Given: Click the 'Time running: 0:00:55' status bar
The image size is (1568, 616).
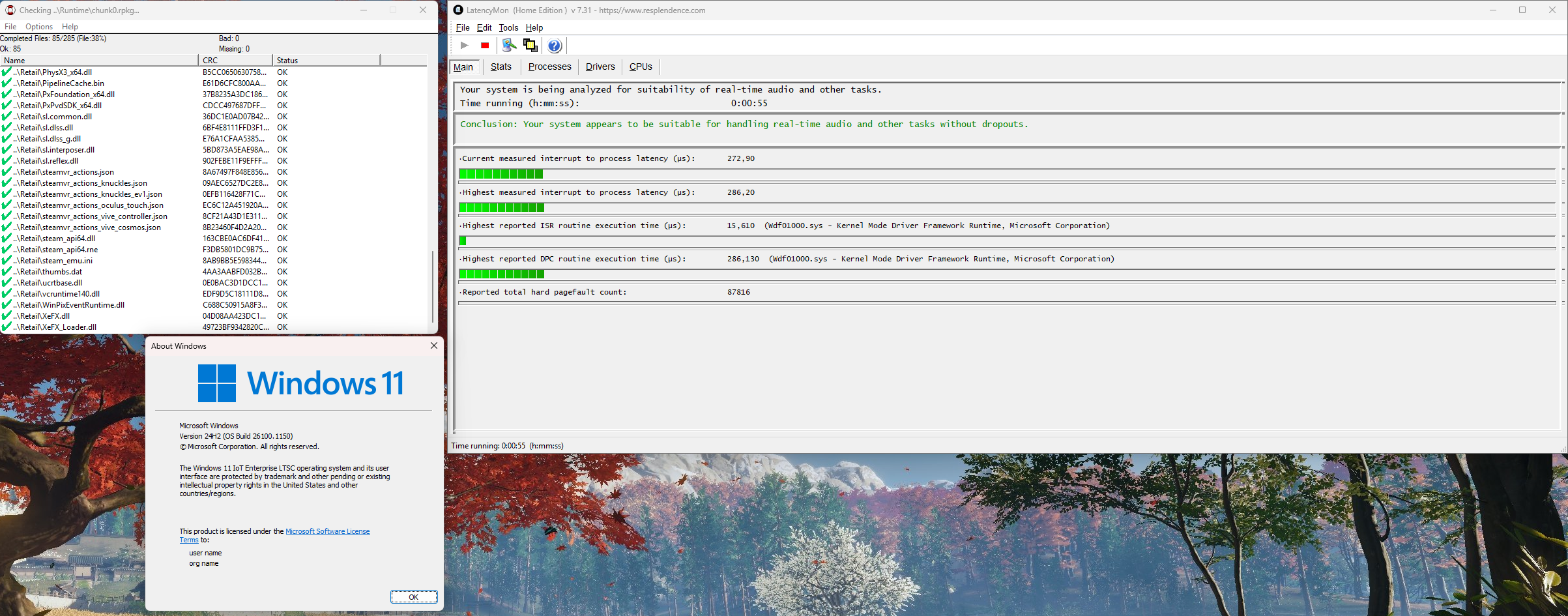Looking at the screenshot, I should (x=507, y=446).
